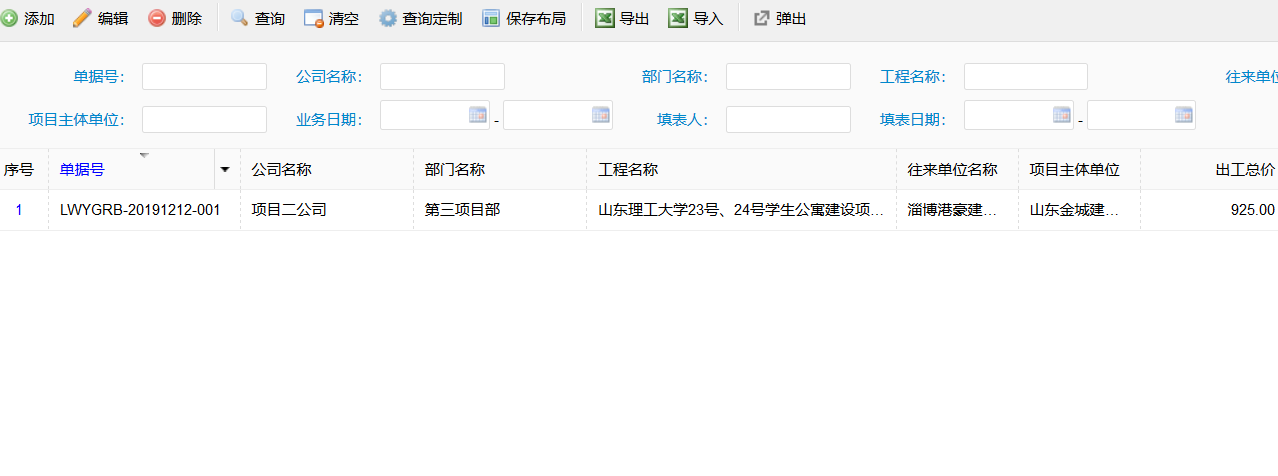1278x476 pixels.
Task: Select the 山东金城建 cell
Action: tap(1079, 210)
